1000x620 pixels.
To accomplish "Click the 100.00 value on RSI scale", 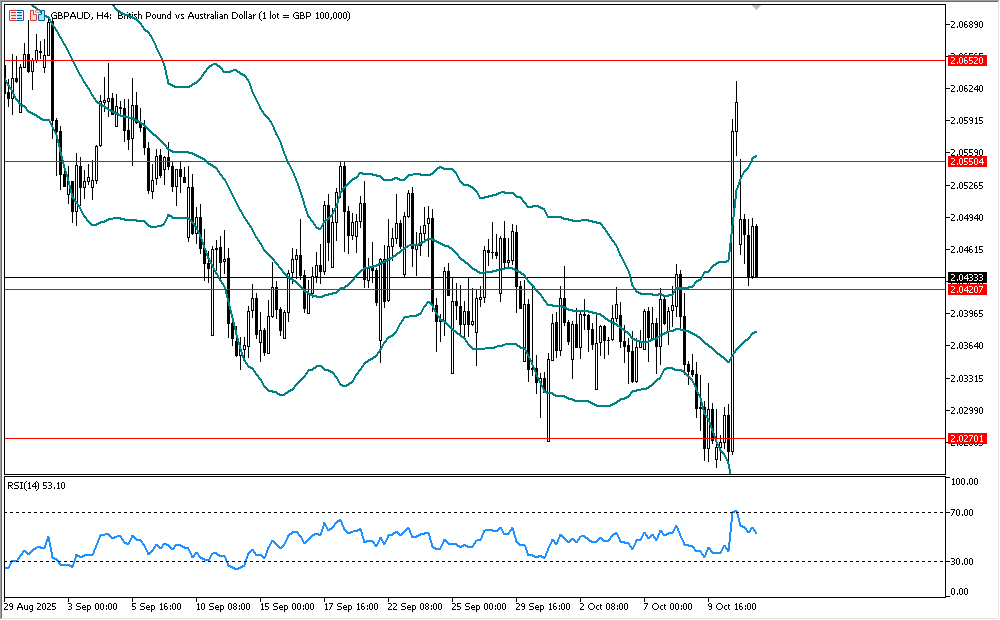I will coord(964,482).
